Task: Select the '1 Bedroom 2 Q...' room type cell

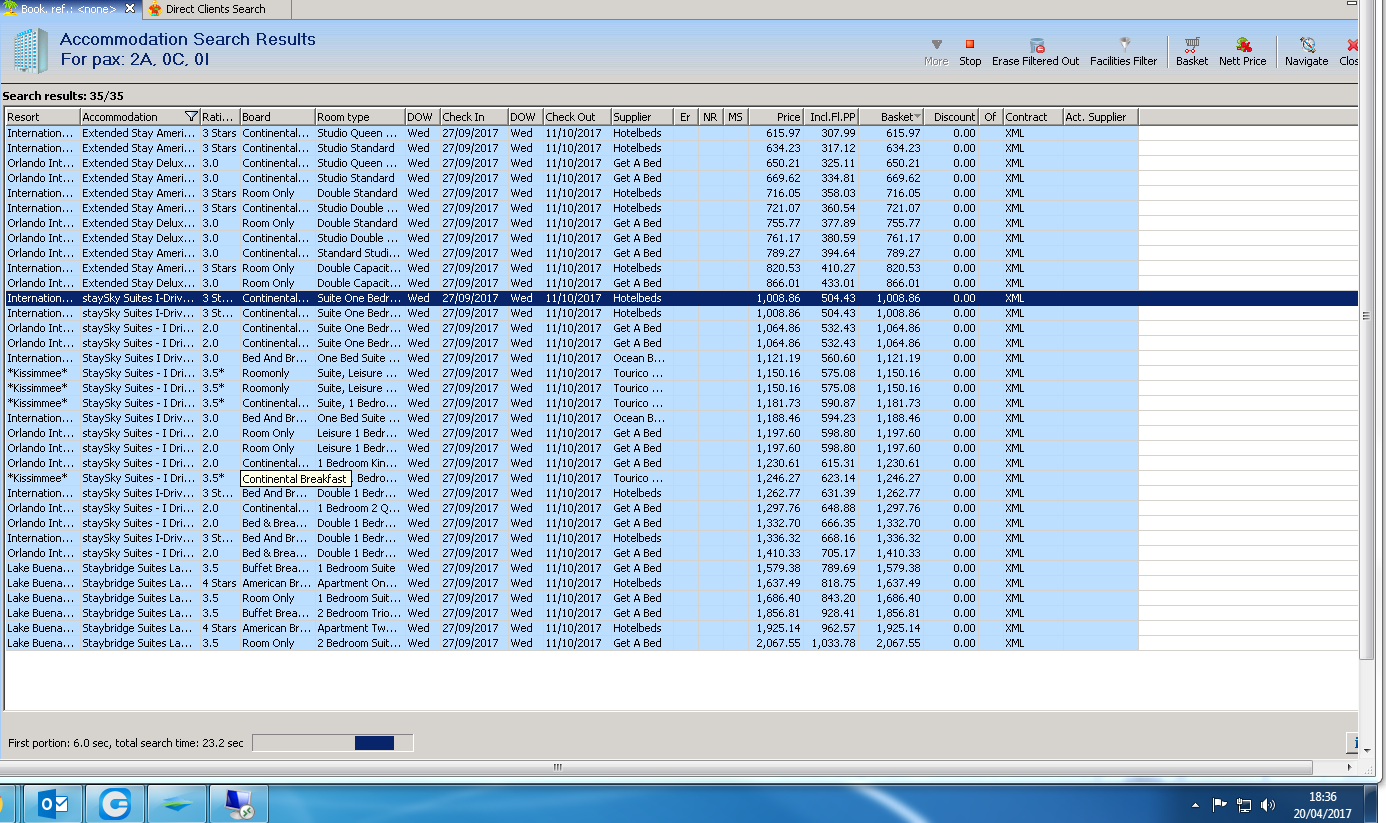Action: tap(360, 508)
